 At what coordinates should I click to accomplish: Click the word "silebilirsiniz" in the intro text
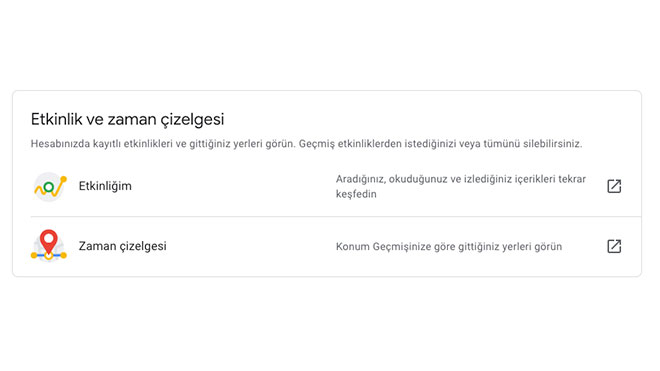553,144
